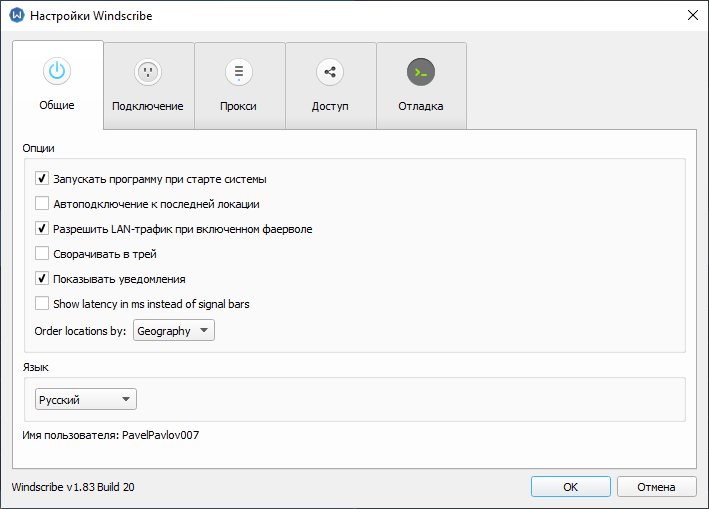Uncheck Показывать уведомления
The height and width of the screenshot is (509, 709).
point(42,278)
